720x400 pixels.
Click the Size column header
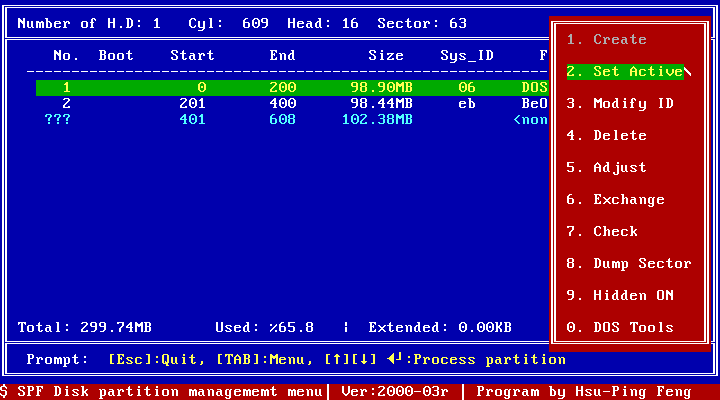(386, 56)
